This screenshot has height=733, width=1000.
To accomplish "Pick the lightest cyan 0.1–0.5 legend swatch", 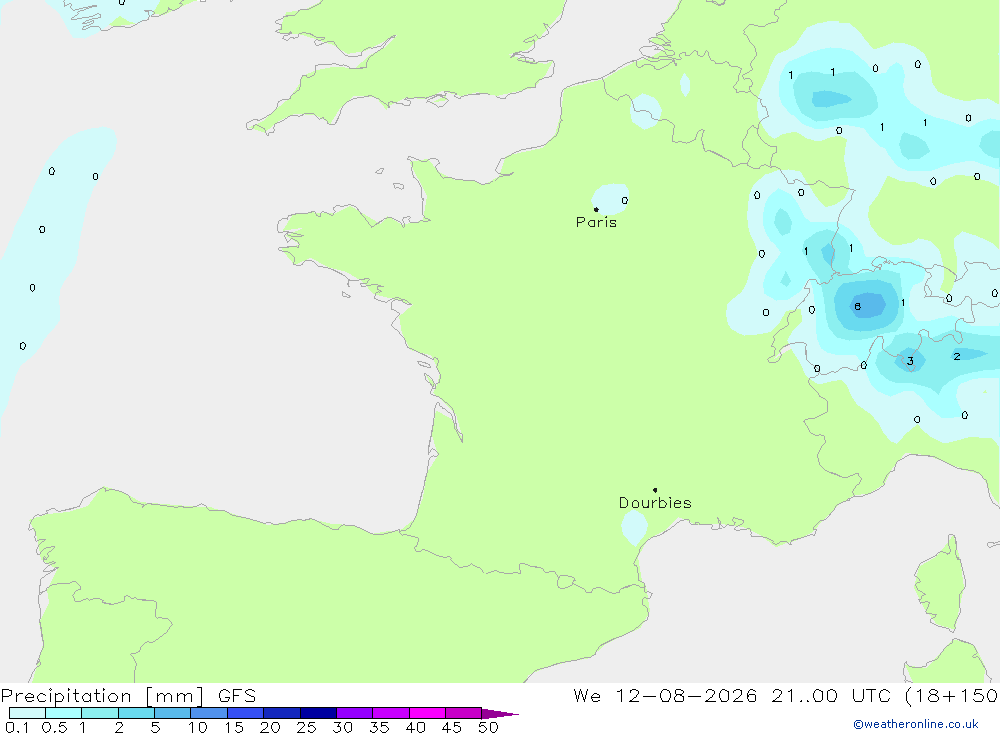I will click(27, 713).
